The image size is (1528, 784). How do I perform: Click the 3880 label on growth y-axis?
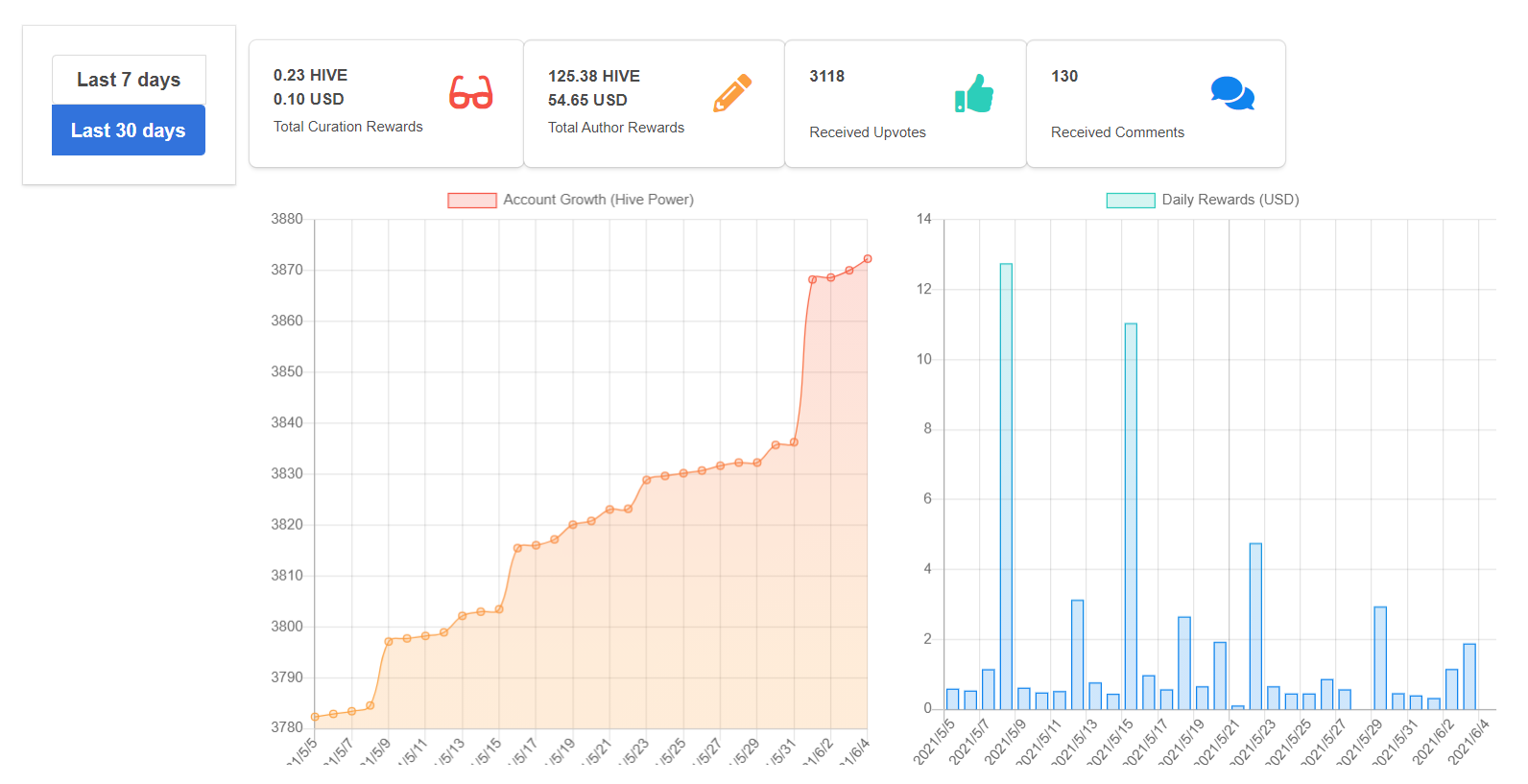(x=287, y=219)
